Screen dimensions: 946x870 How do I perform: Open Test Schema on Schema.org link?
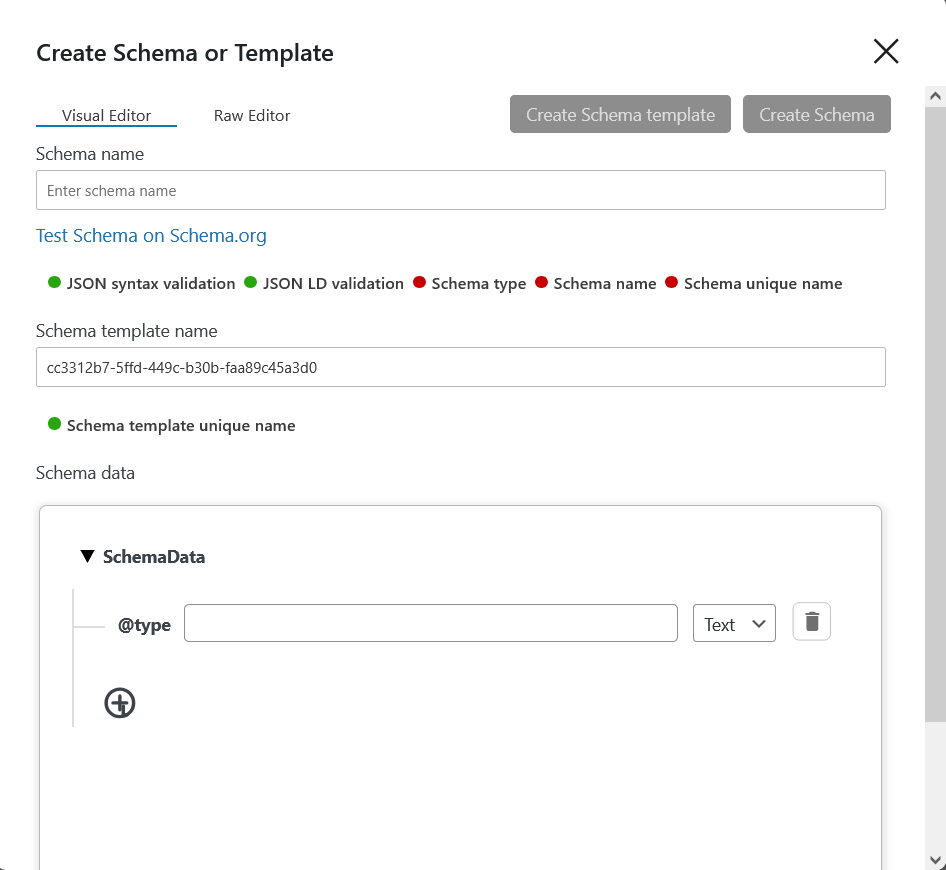pos(151,235)
